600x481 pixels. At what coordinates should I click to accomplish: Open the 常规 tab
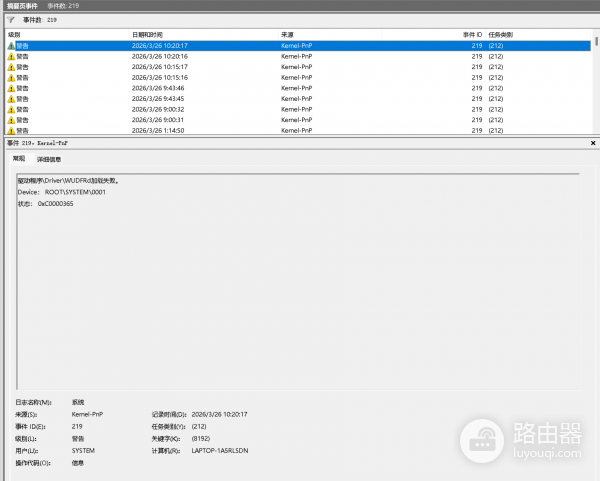19,159
